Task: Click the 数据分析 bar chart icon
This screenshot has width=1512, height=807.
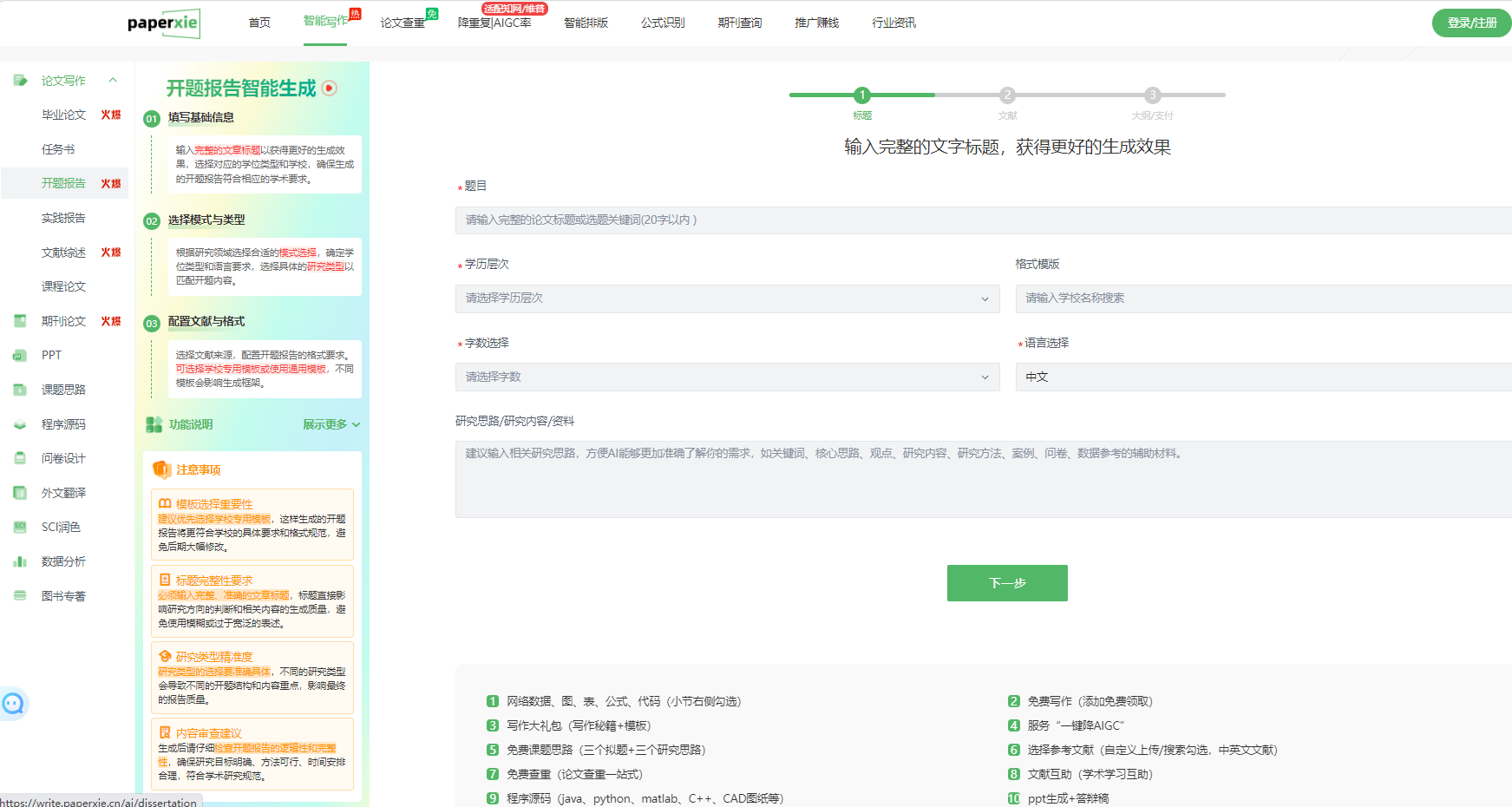Action: pyautogui.click(x=20, y=561)
